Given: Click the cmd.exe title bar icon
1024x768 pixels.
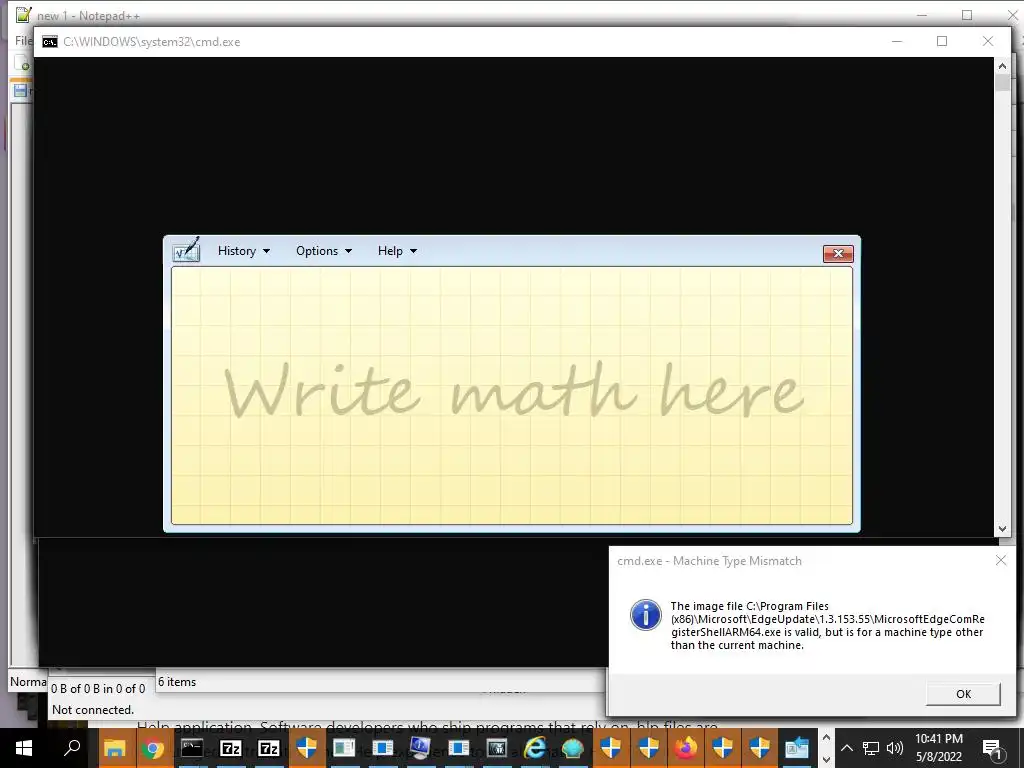Looking at the screenshot, I should (50, 42).
